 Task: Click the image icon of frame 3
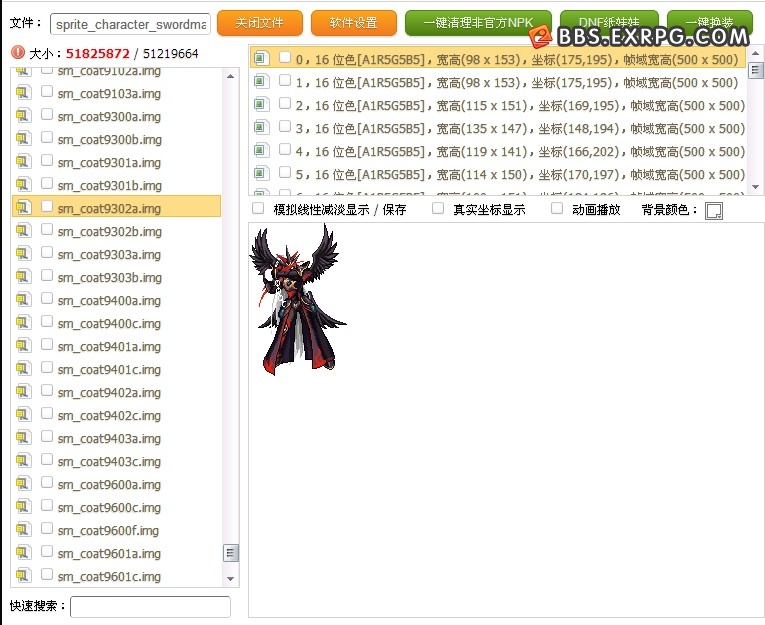click(262, 128)
